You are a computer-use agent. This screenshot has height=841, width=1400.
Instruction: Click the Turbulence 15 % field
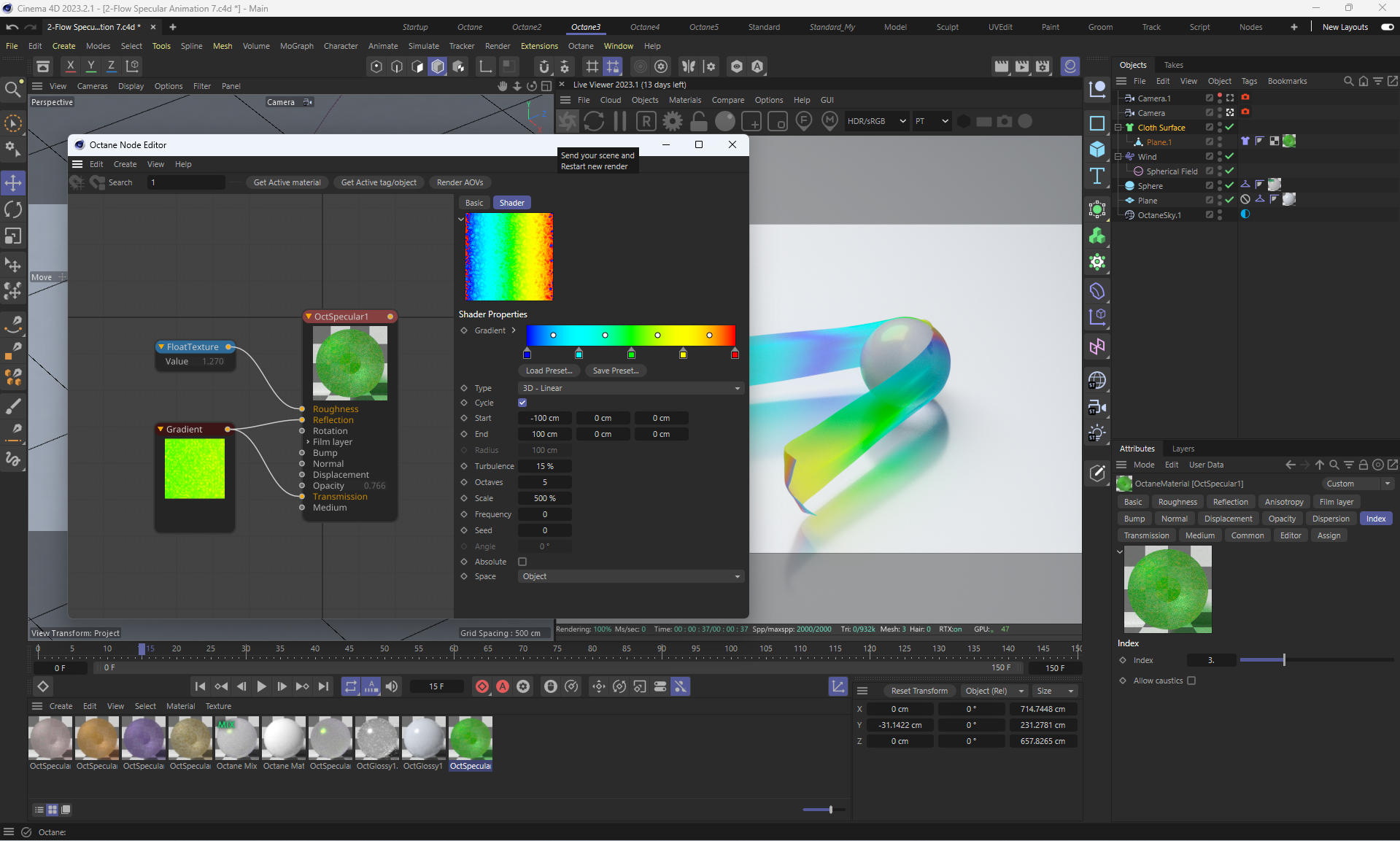tap(545, 466)
